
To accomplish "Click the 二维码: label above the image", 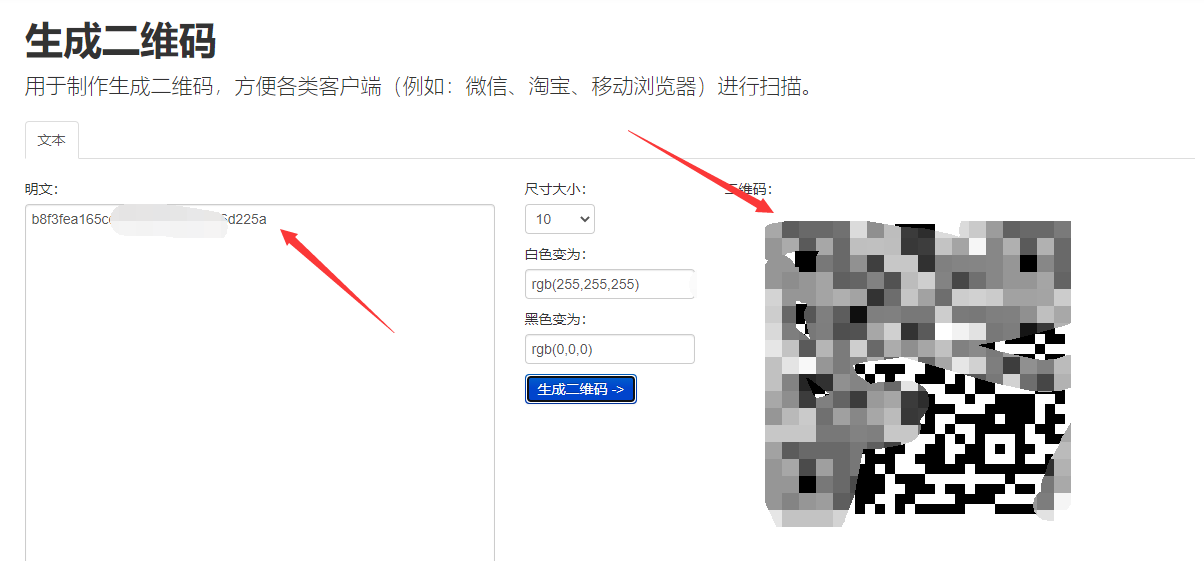I will (x=750, y=188).
